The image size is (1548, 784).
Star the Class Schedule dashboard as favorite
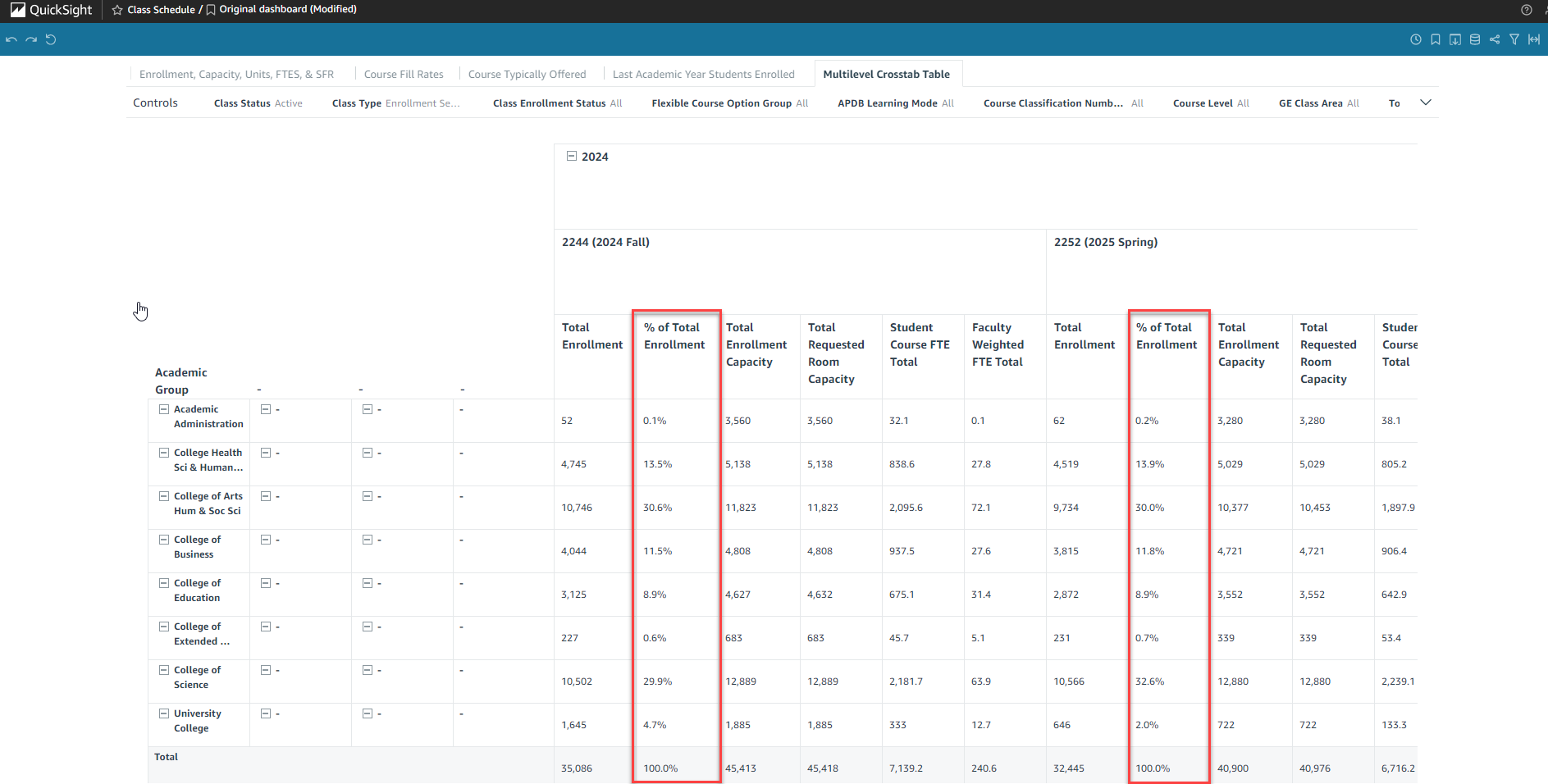[x=117, y=10]
